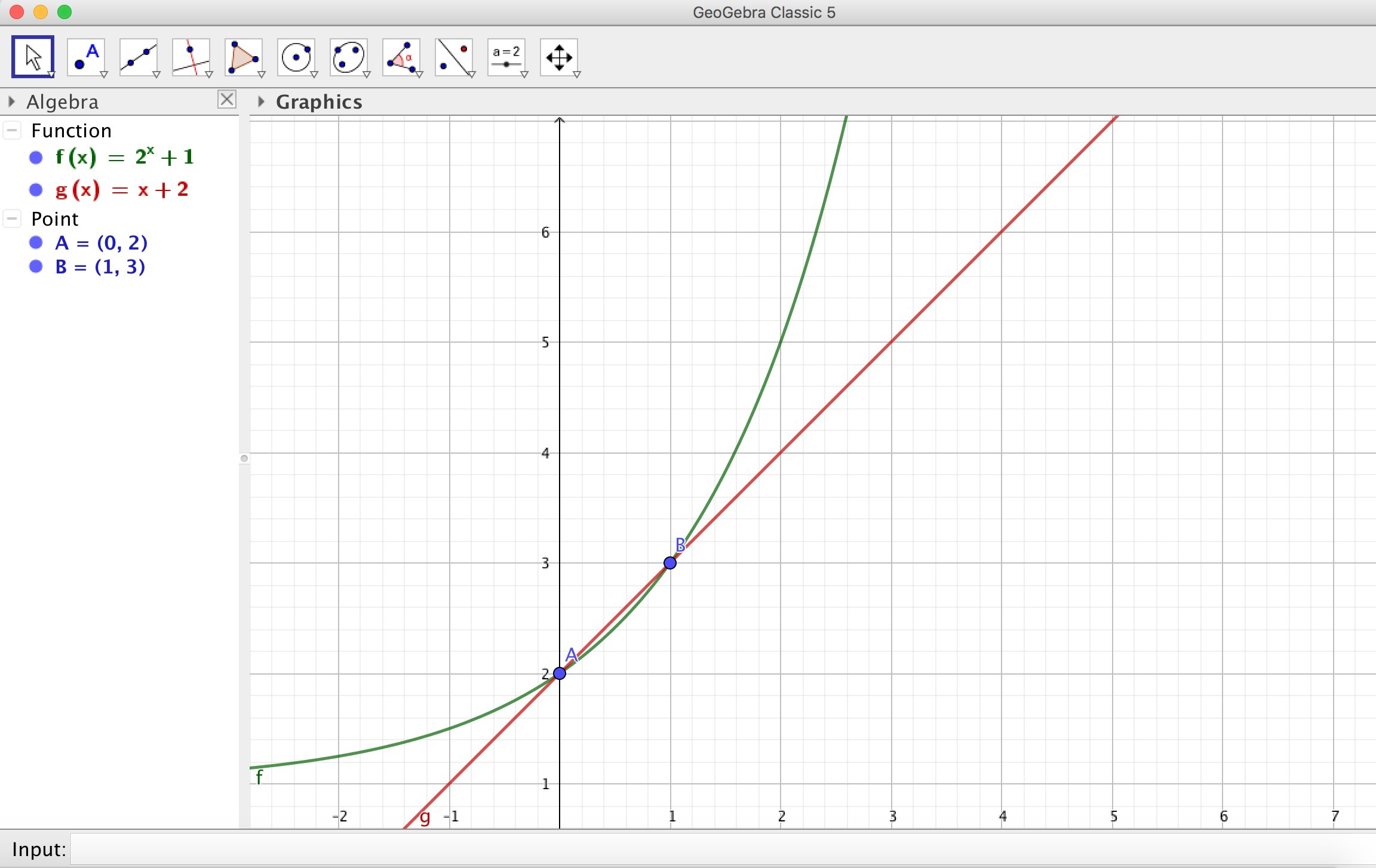The image size is (1376, 868).
Task: Select the Slider tool
Action: click(x=506, y=57)
